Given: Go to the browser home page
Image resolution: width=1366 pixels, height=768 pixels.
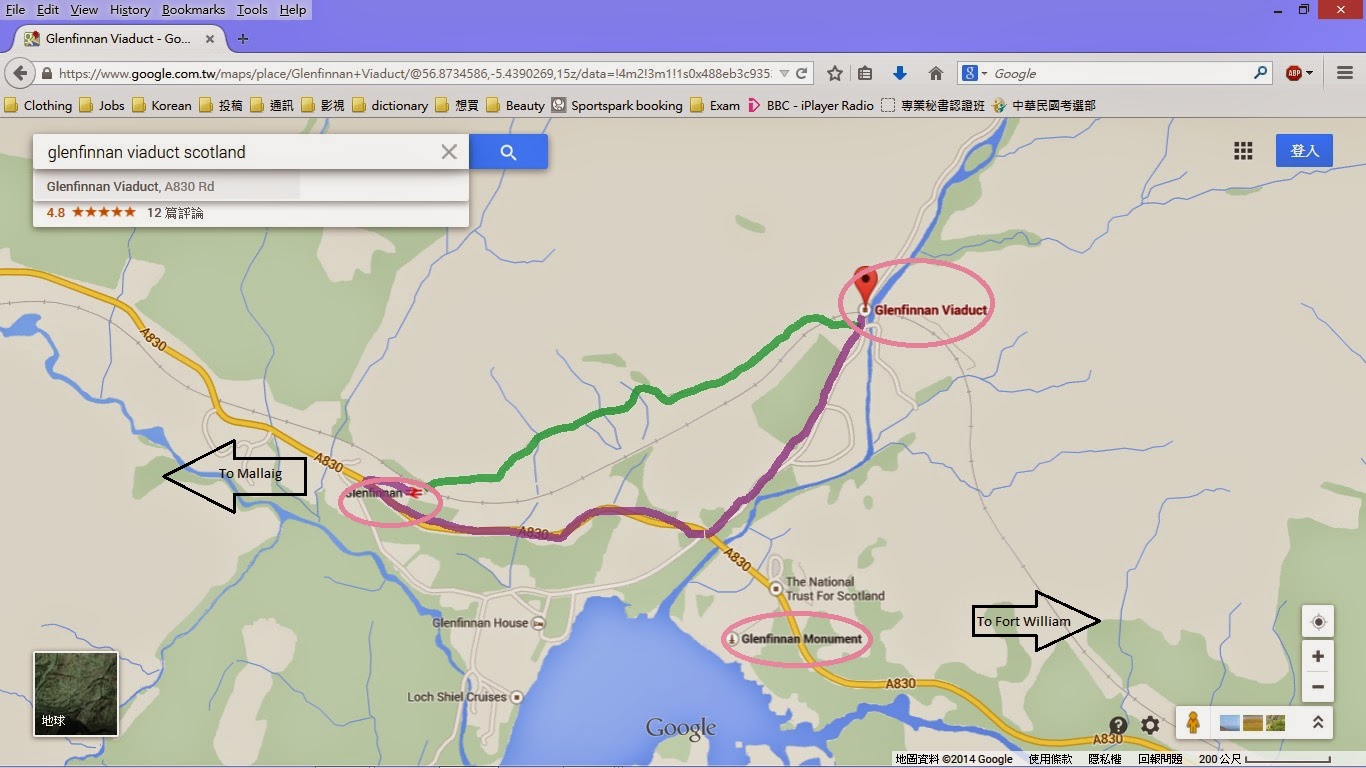Looking at the screenshot, I should 936,74.
